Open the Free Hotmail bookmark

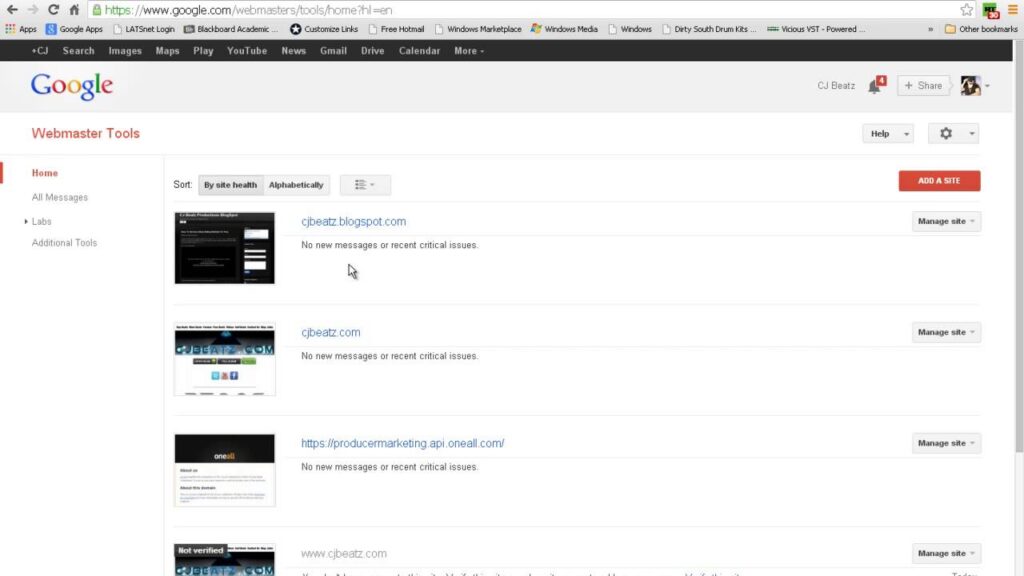pyautogui.click(x=396, y=29)
